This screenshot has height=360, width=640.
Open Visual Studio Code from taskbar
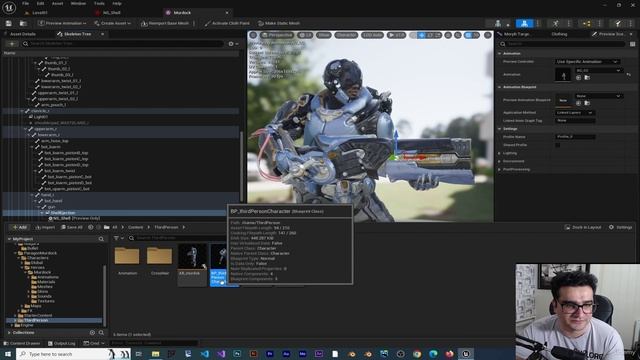[x=204, y=354]
